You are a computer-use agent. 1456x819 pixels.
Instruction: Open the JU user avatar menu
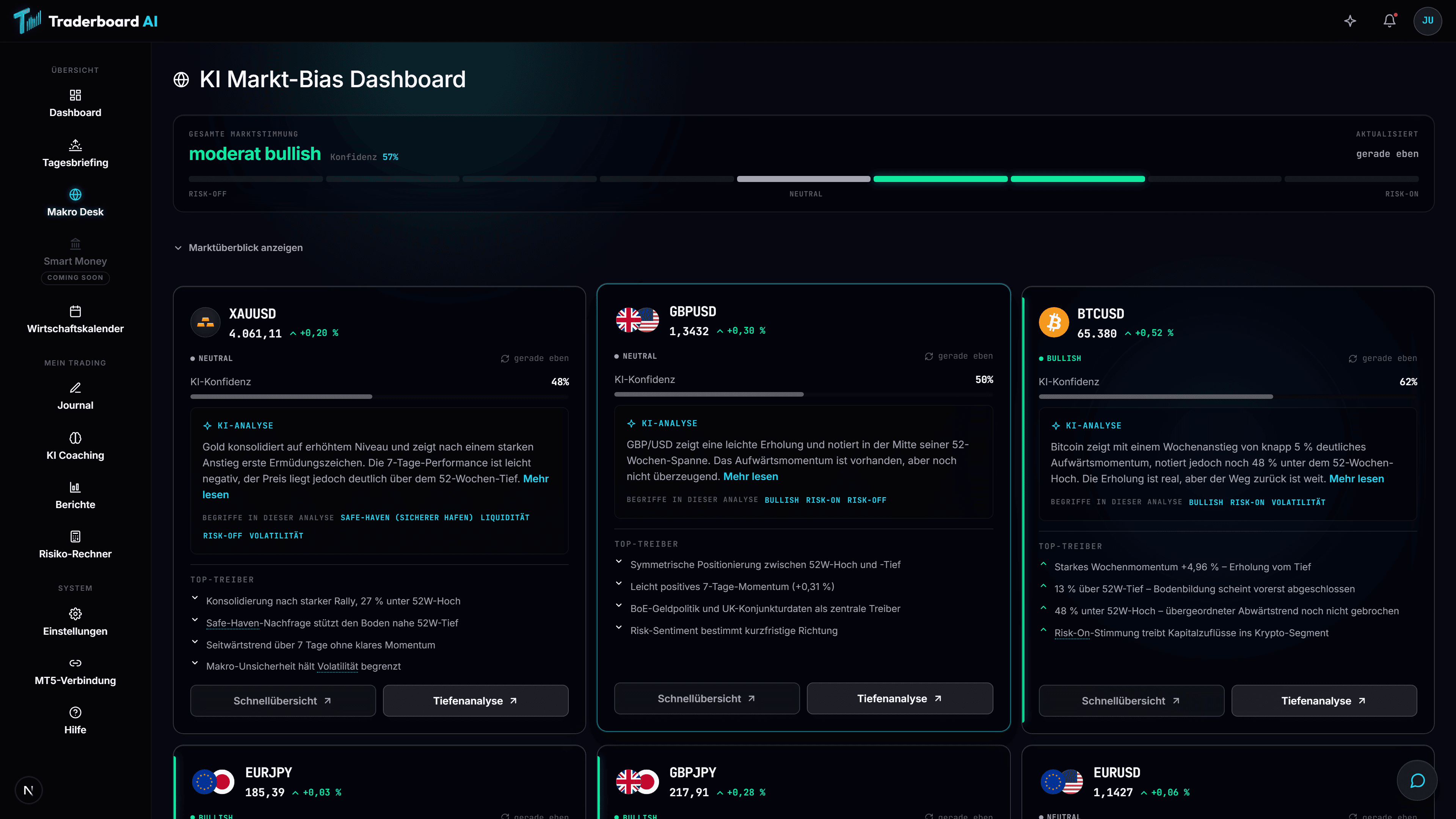coord(1428,21)
